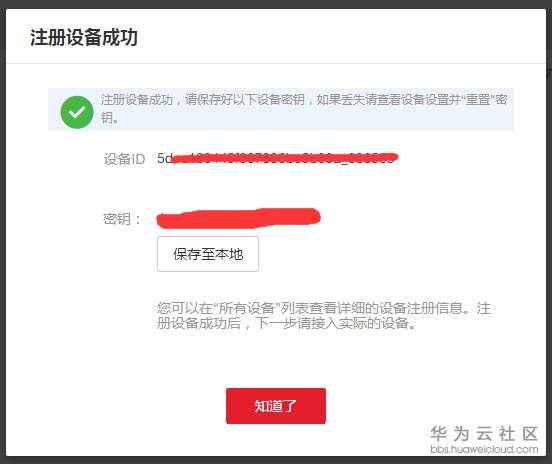Save the key with 保存至本地 button
The image size is (552, 464).
click(208, 254)
